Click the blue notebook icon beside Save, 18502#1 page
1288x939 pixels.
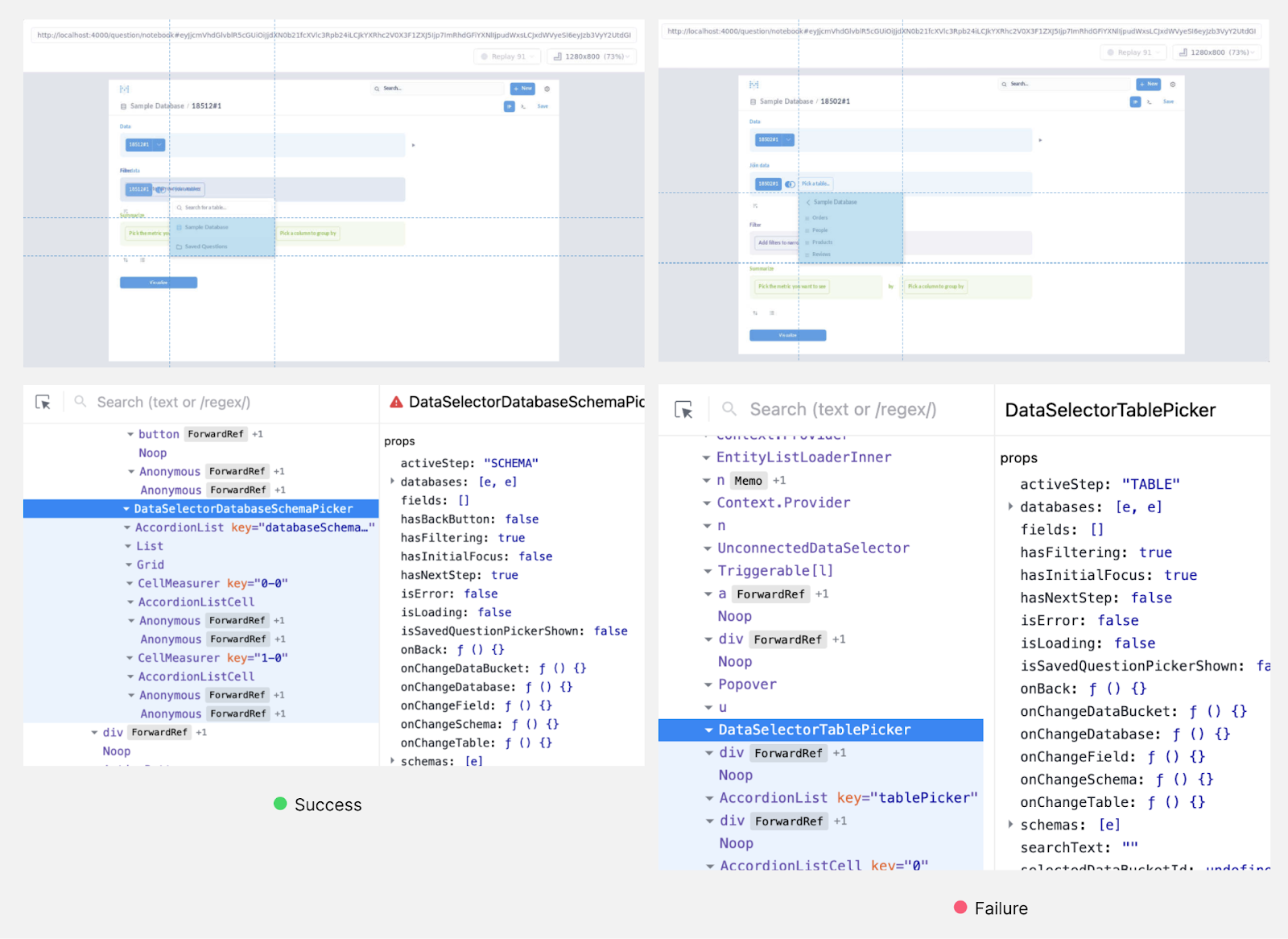[1135, 101]
